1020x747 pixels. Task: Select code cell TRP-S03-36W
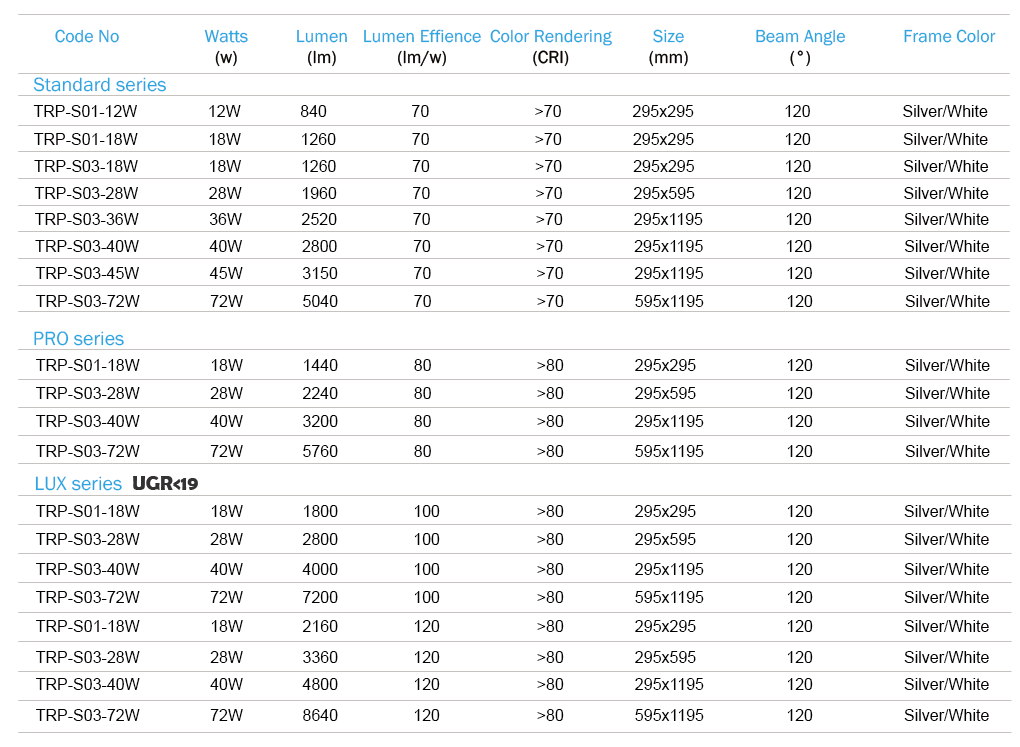tap(87, 219)
